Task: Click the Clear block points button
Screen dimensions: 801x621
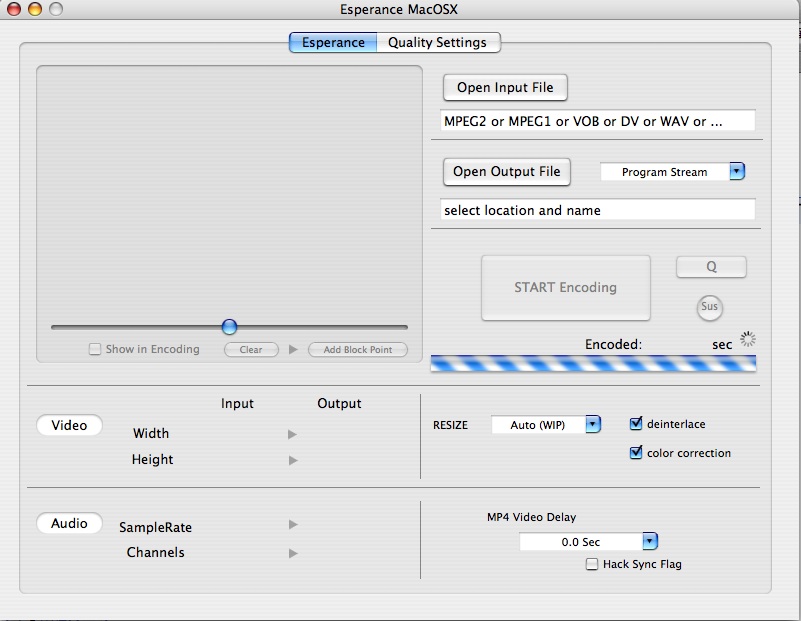Action: coord(251,350)
